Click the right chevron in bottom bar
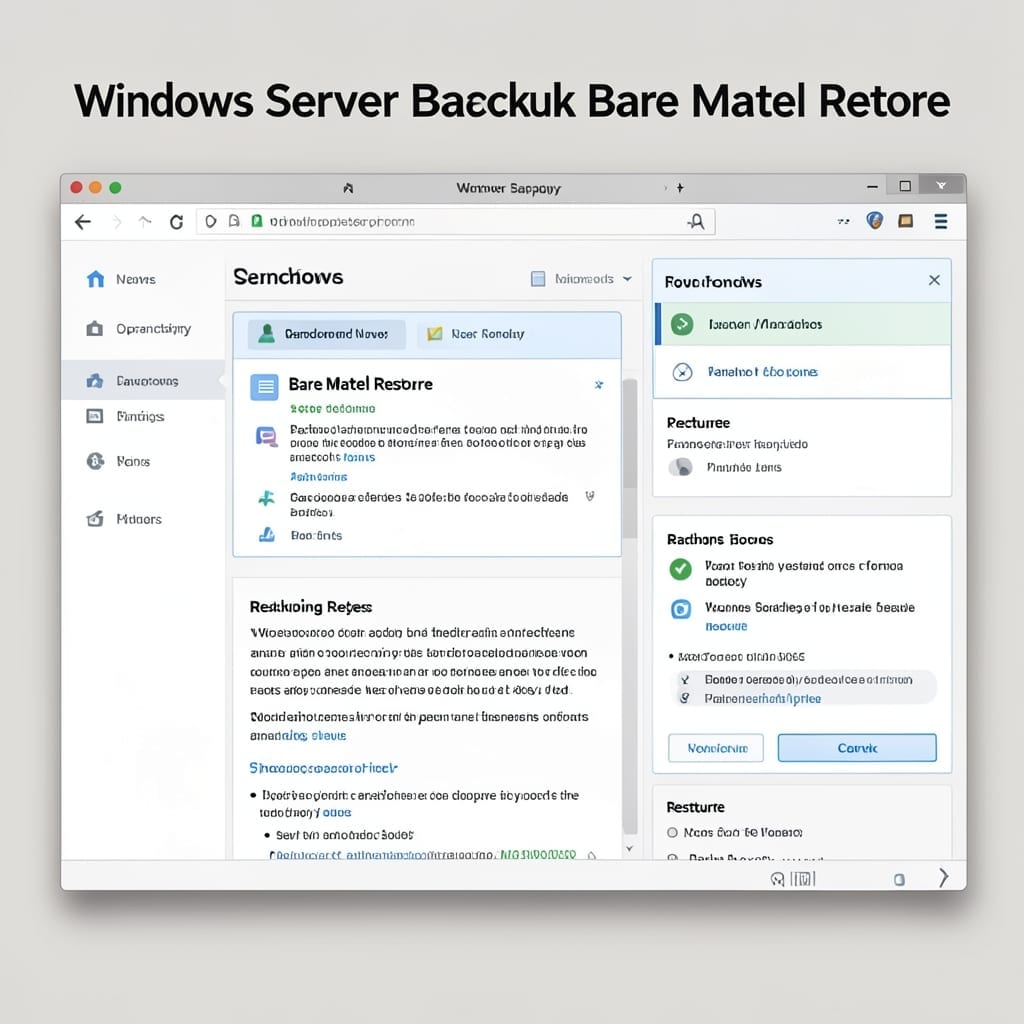 click(x=943, y=878)
